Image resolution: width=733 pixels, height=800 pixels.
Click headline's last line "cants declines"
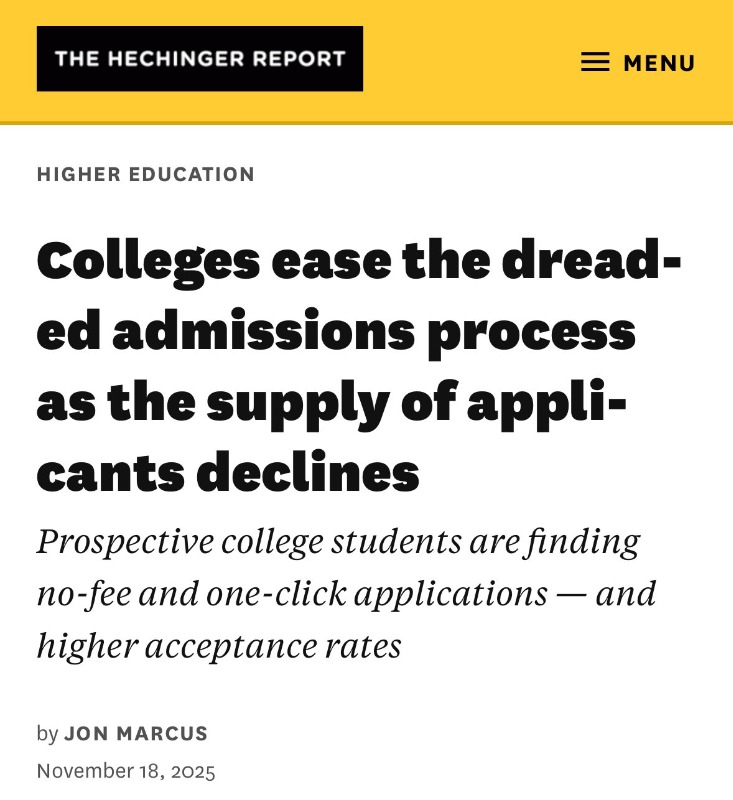[x=228, y=473]
